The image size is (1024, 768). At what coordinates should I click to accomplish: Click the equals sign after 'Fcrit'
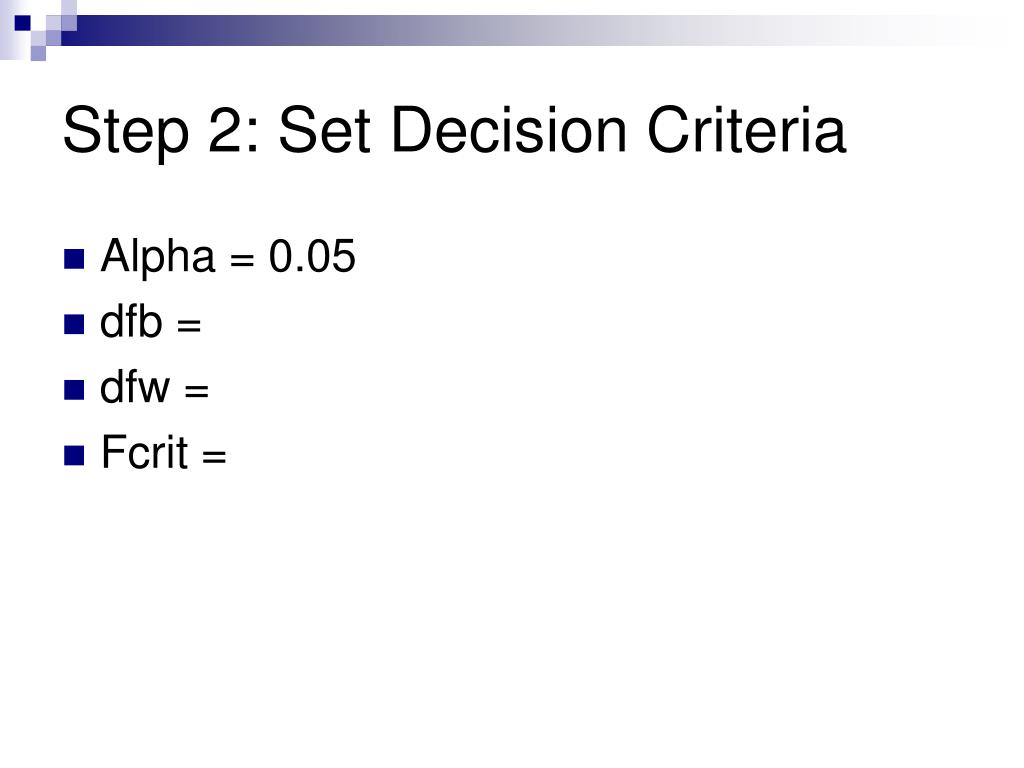coord(214,455)
